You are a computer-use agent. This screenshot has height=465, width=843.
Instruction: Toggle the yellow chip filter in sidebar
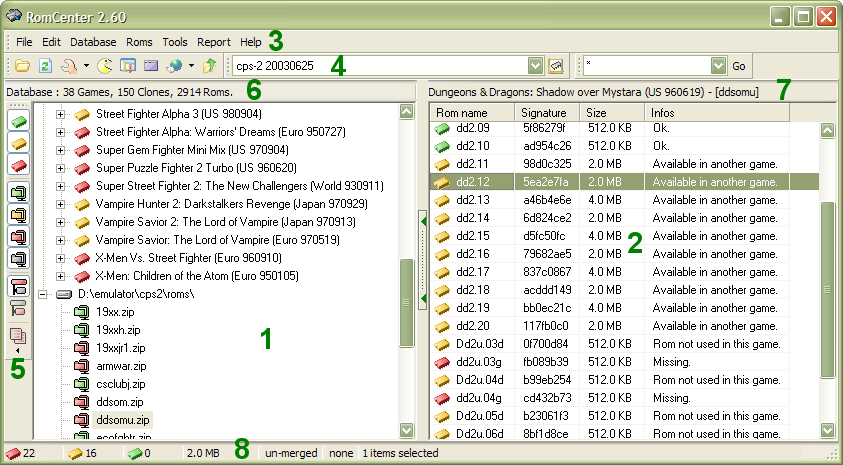click(19, 143)
